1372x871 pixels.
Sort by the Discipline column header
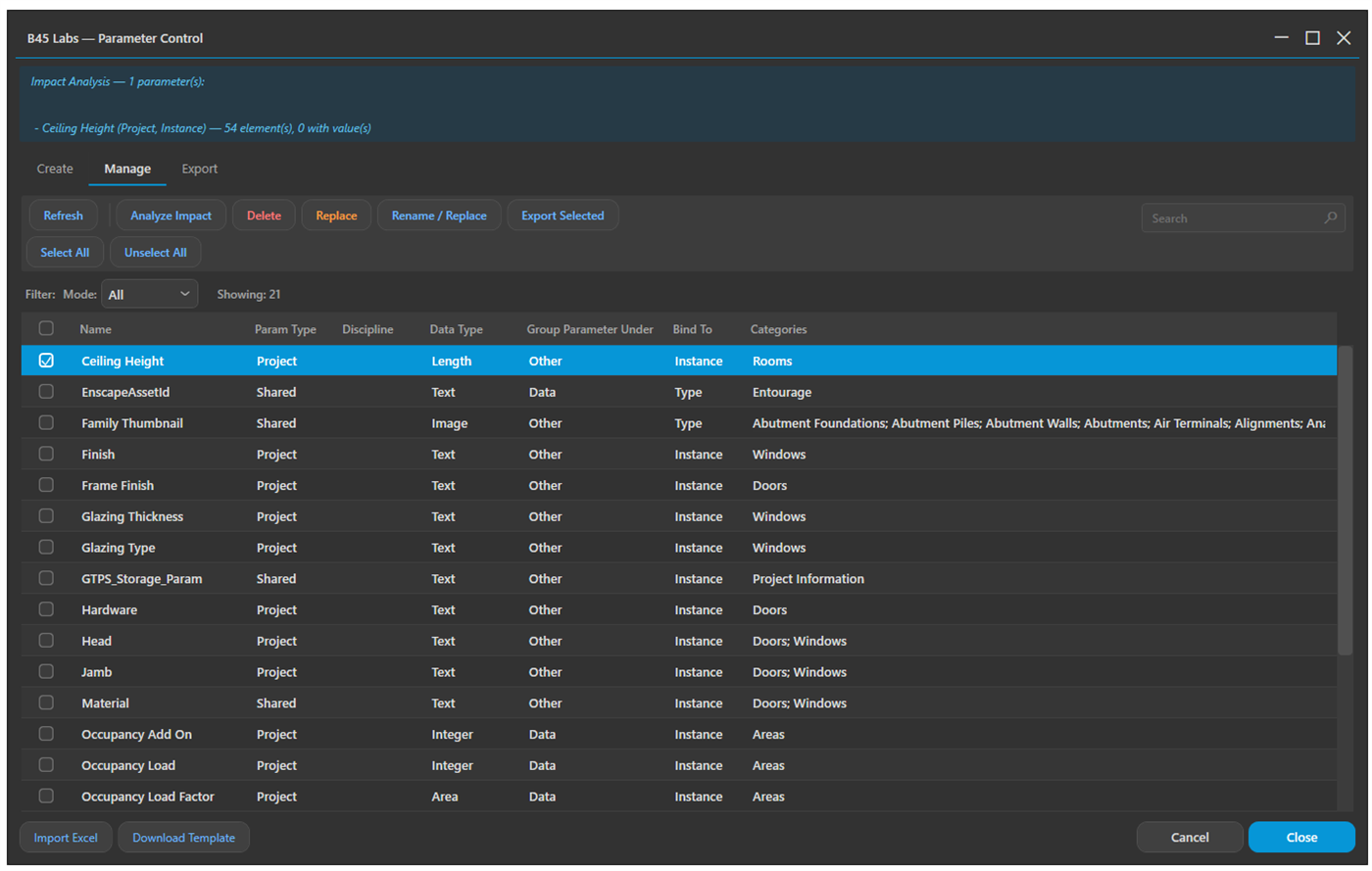pos(367,329)
